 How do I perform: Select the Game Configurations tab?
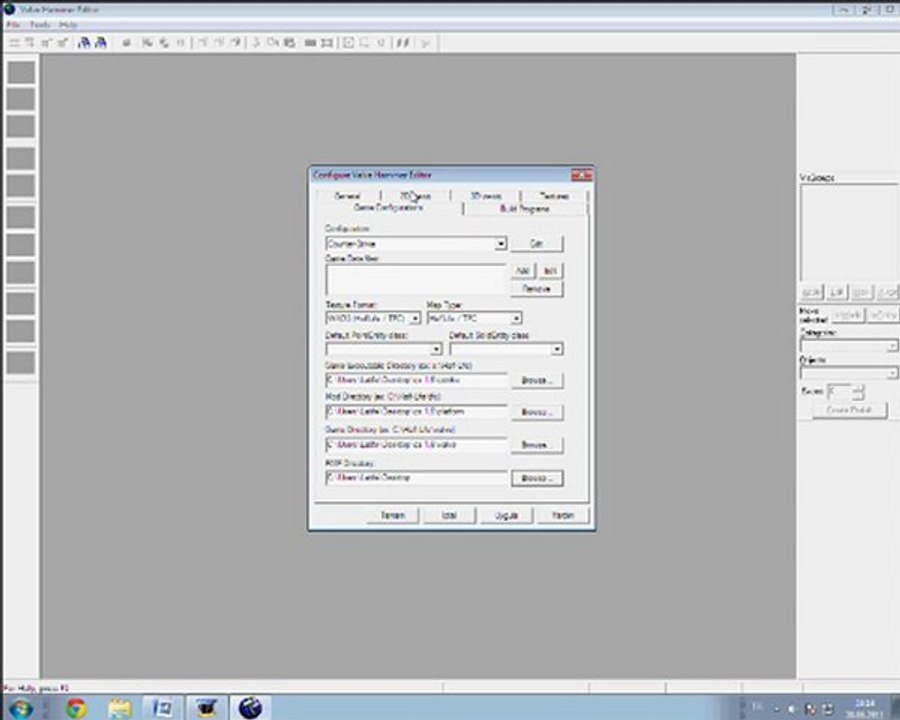389,208
